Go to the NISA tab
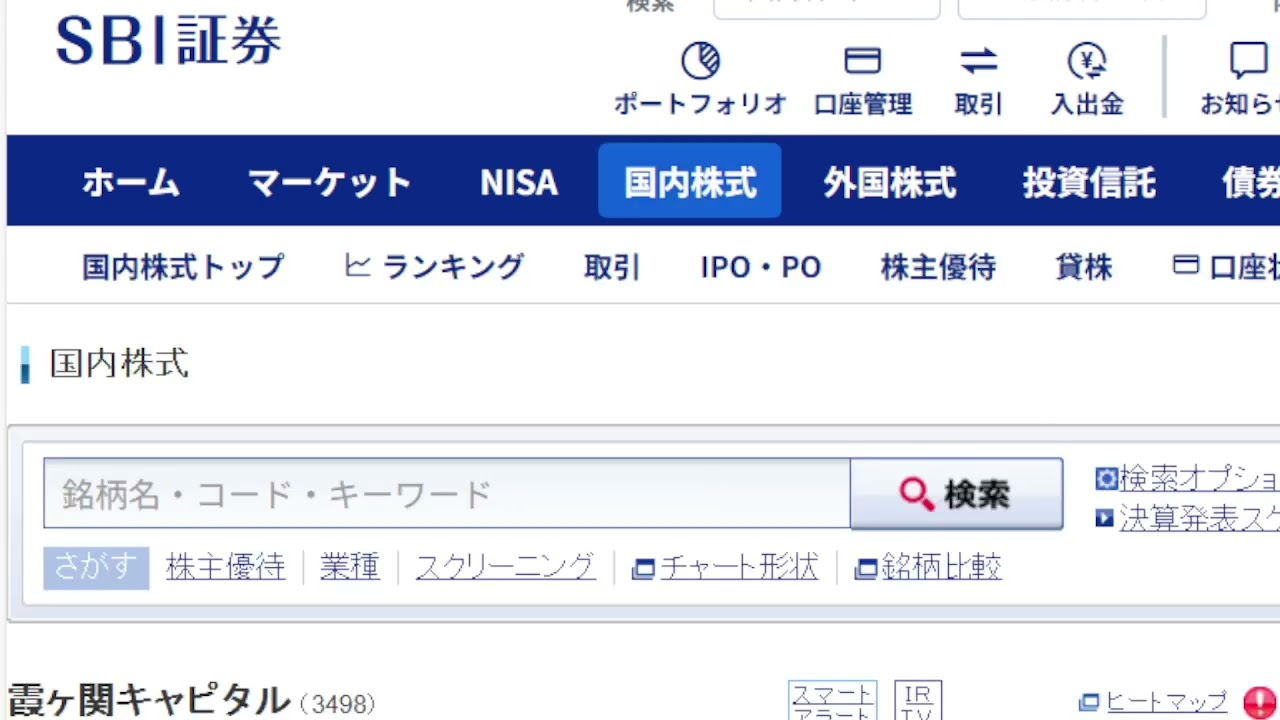Viewport: 1280px width, 720px height. [518, 182]
